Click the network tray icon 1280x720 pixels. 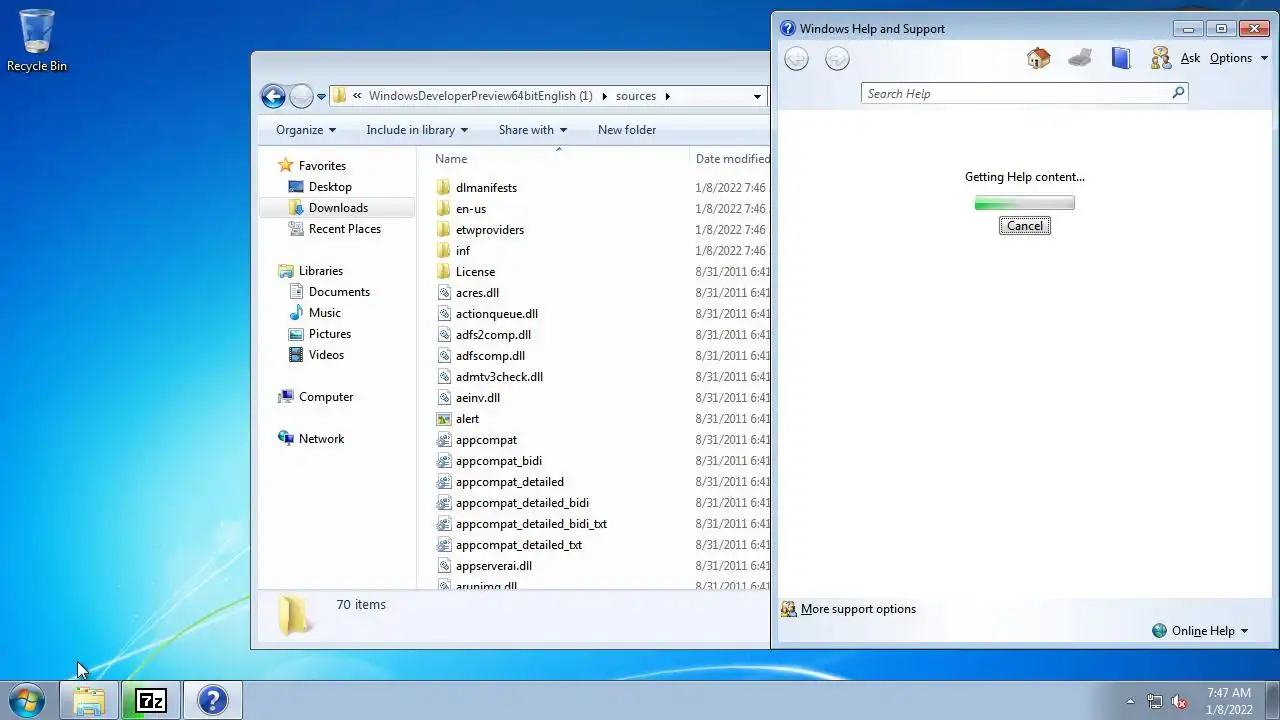pos(1155,701)
